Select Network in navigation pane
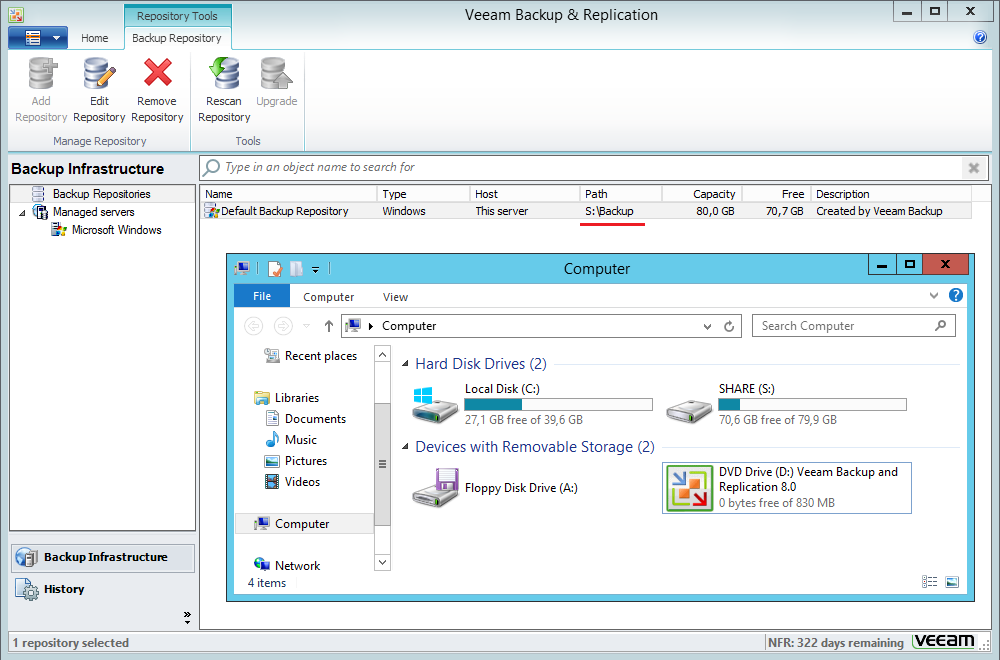 (x=287, y=566)
